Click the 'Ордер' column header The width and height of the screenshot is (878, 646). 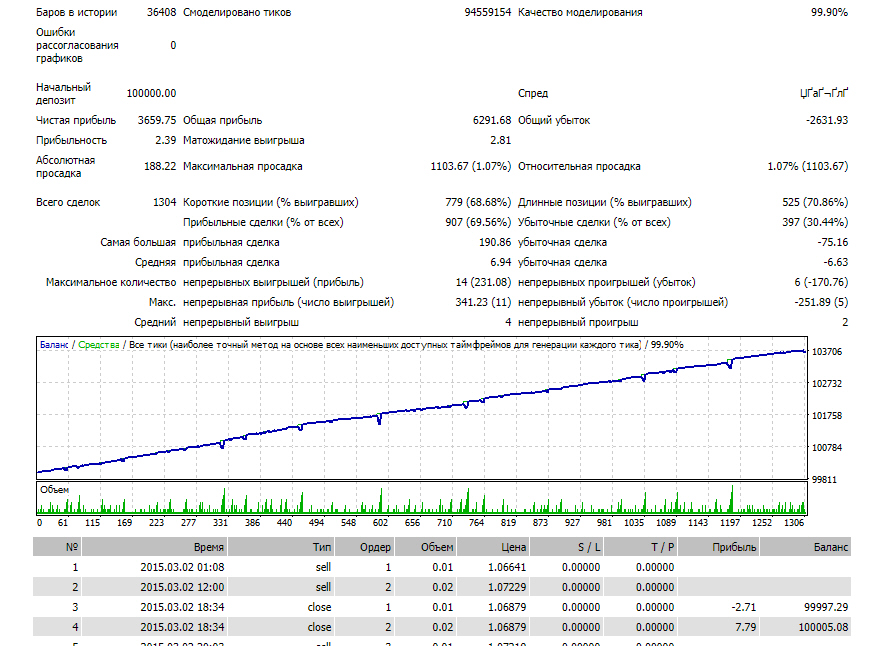point(365,547)
